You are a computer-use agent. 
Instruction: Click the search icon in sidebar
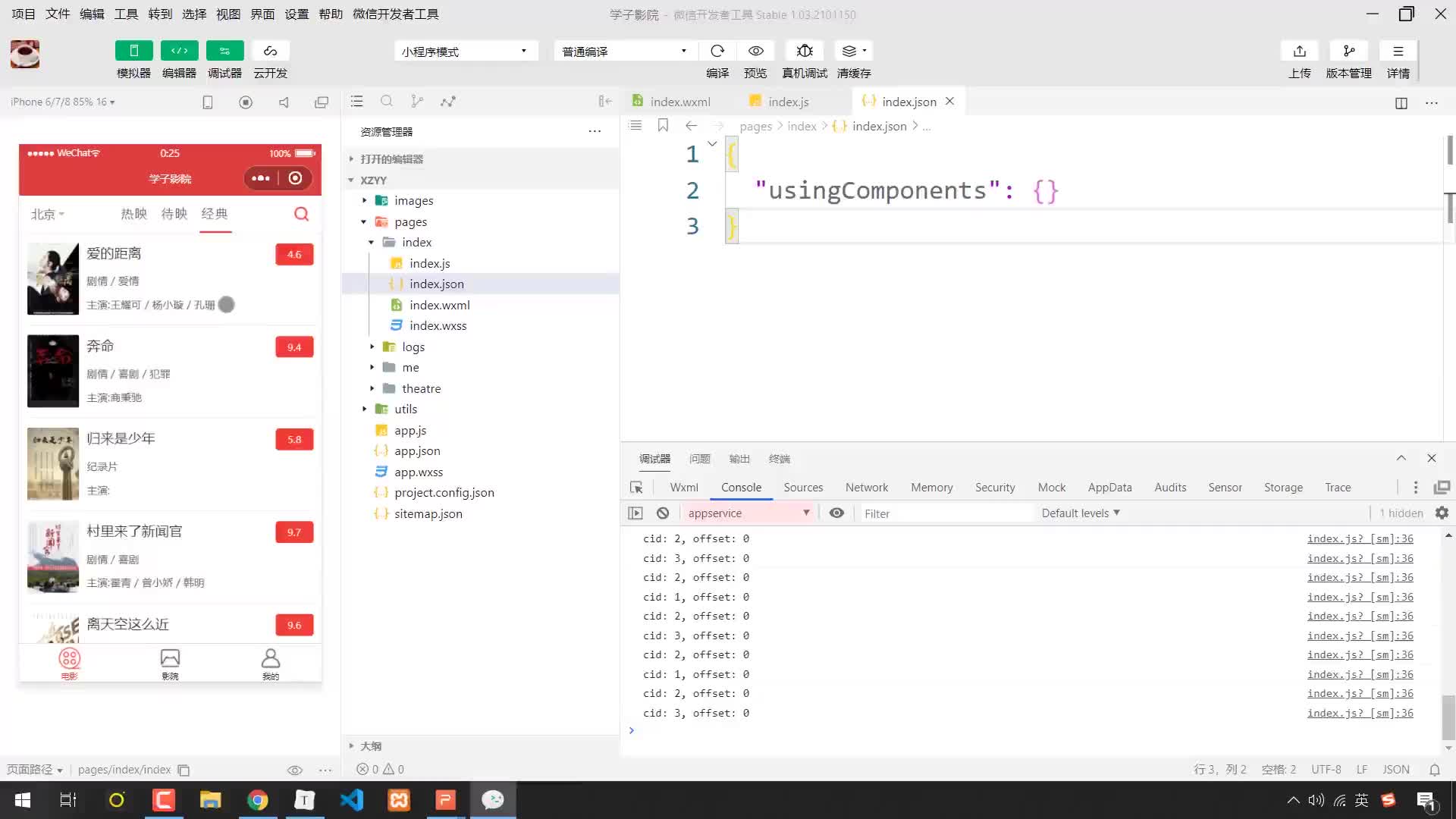pyautogui.click(x=387, y=101)
